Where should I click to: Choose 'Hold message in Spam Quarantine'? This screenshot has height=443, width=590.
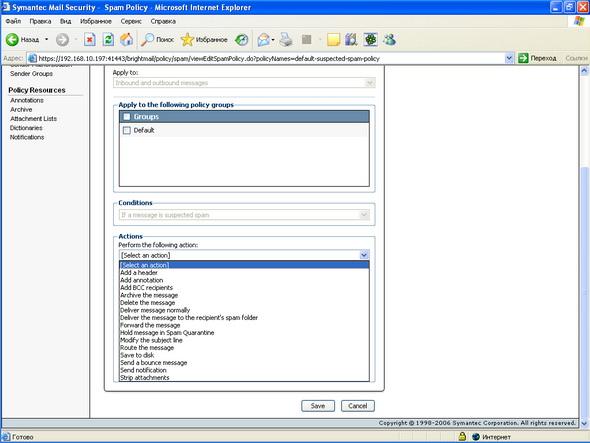tap(244, 333)
